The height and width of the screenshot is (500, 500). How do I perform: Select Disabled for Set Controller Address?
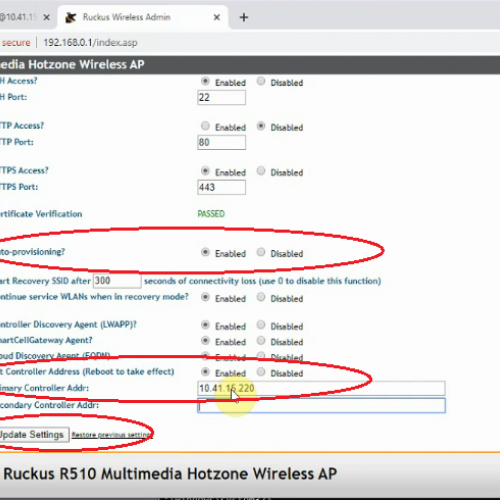[261, 372]
